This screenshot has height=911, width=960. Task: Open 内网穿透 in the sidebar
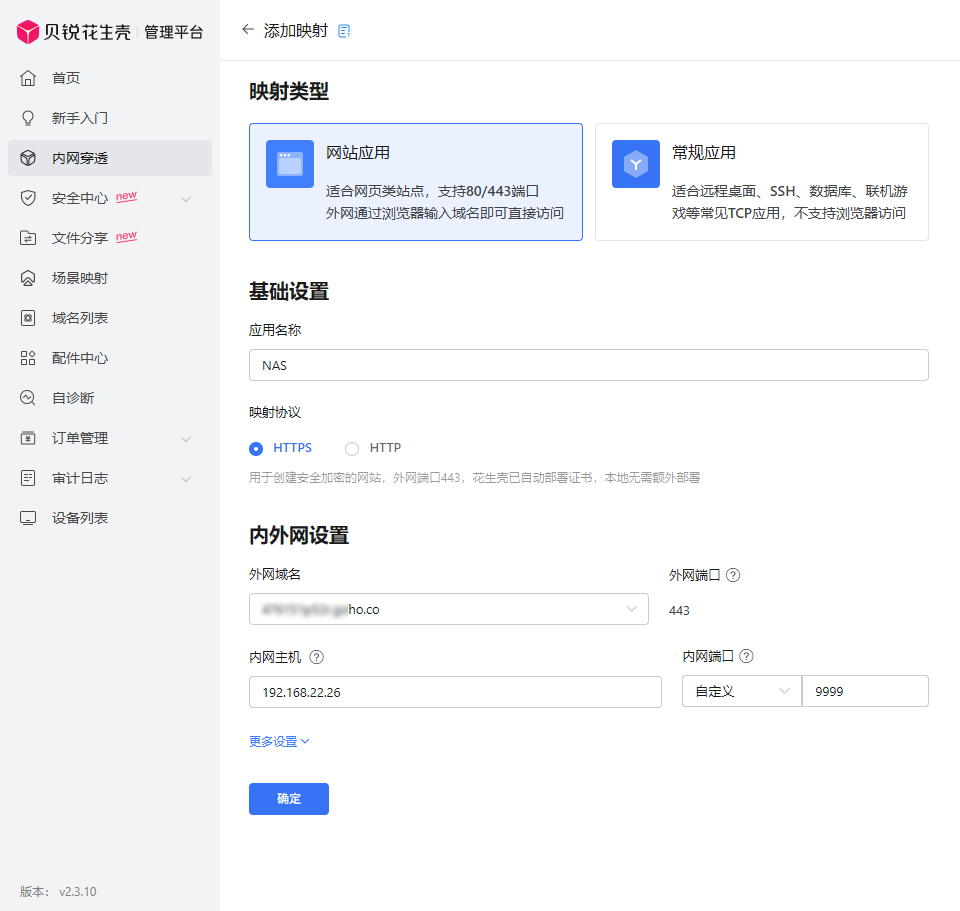110,158
